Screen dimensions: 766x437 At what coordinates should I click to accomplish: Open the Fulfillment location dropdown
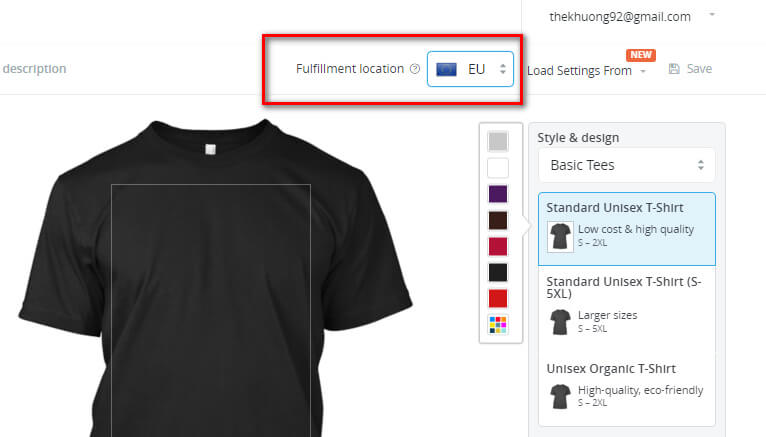tap(470, 69)
